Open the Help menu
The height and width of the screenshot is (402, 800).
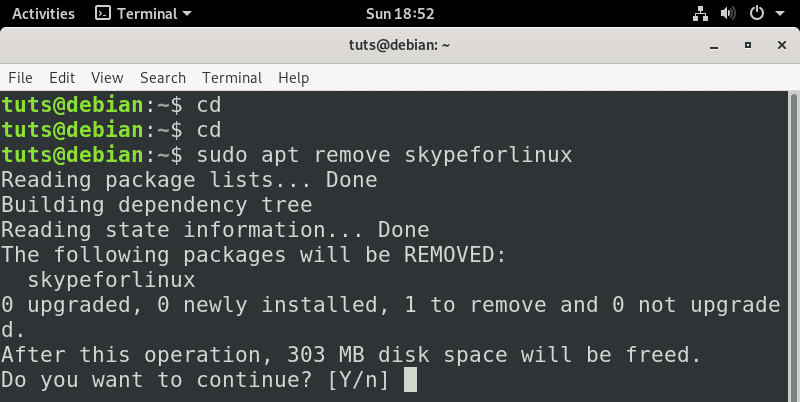pyautogui.click(x=293, y=77)
